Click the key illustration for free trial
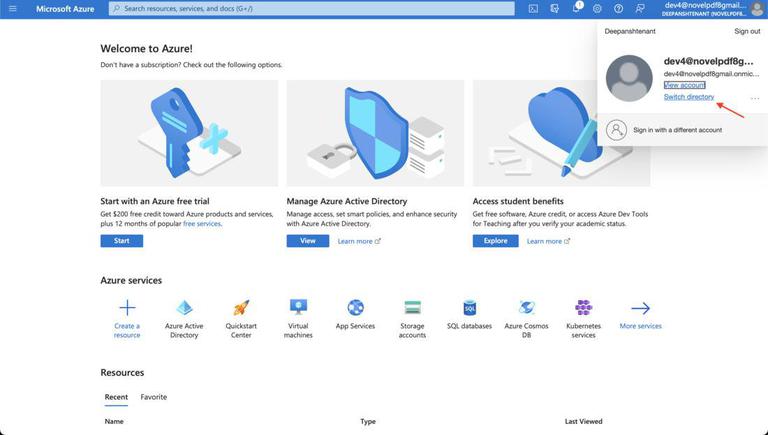The image size is (768, 435). [189, 133]
